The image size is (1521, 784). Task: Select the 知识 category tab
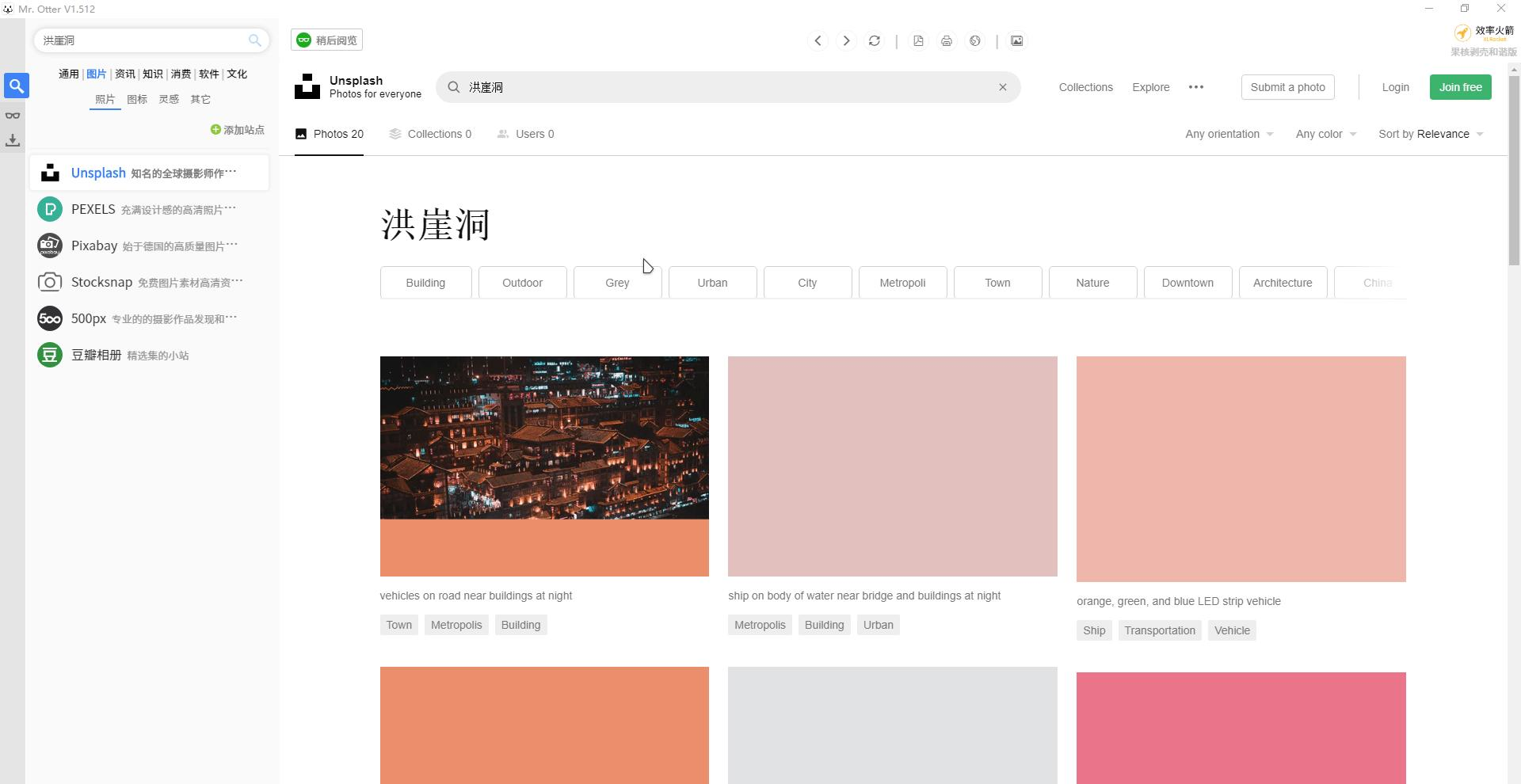[x=153, y=74]
